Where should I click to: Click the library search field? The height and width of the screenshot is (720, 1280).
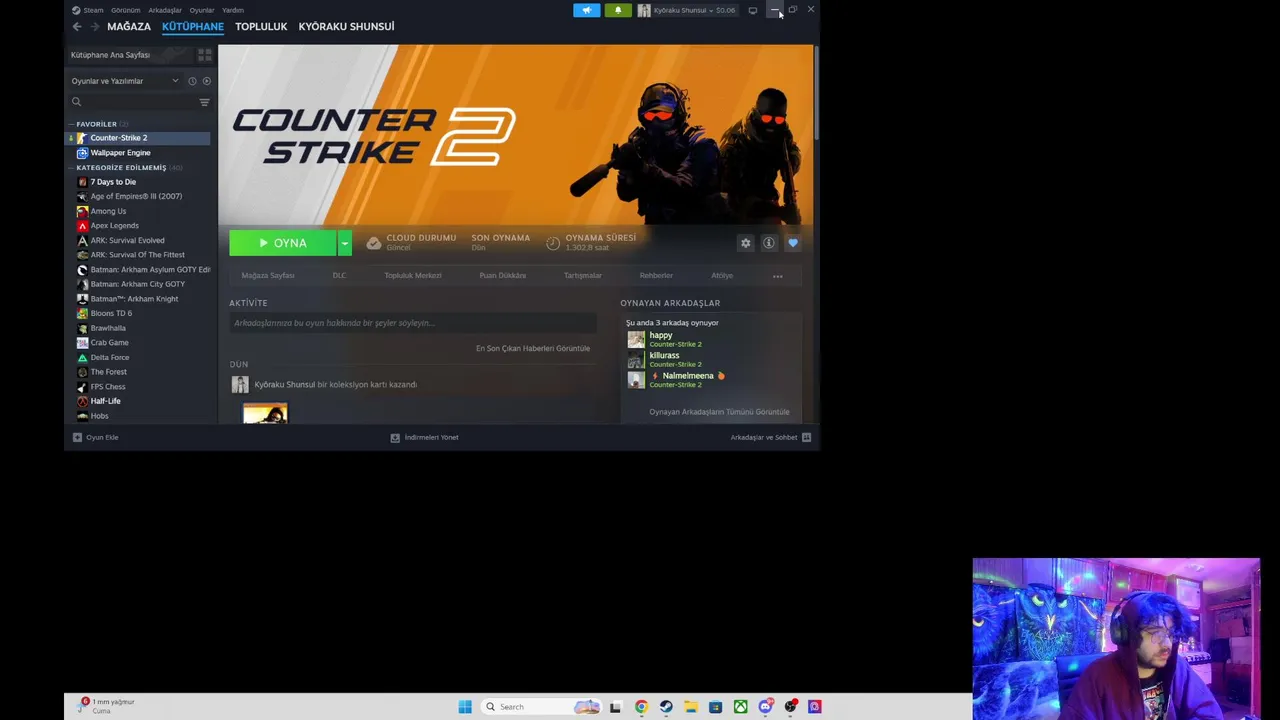coord(132,102)
